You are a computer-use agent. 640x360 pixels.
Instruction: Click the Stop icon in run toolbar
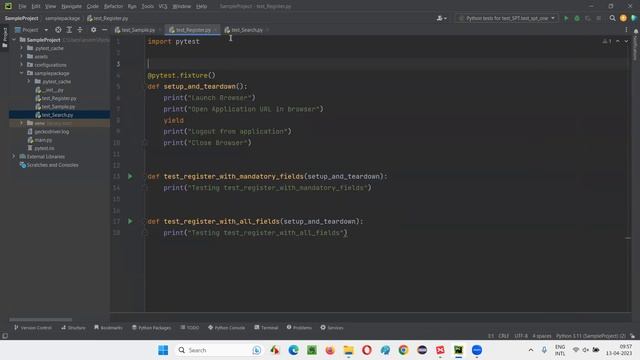pos(599,18)
